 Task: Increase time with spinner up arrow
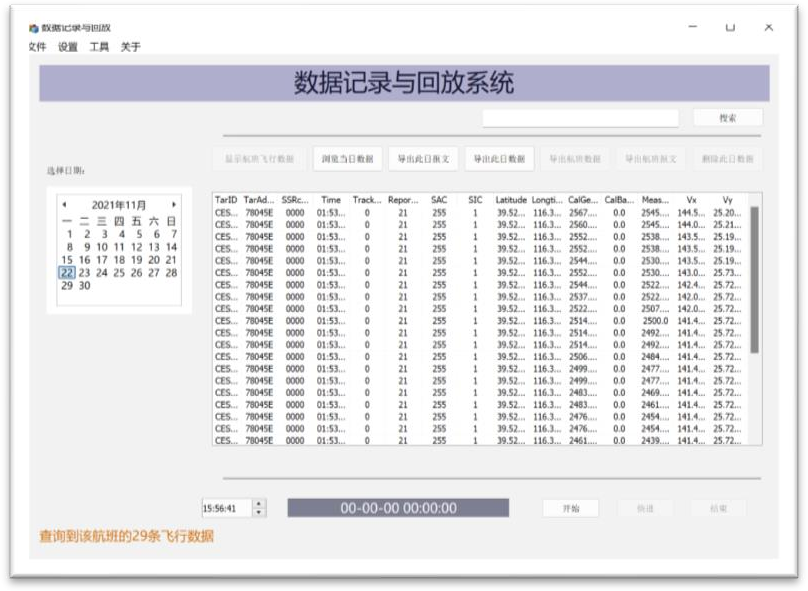click(x=259, y=503)
